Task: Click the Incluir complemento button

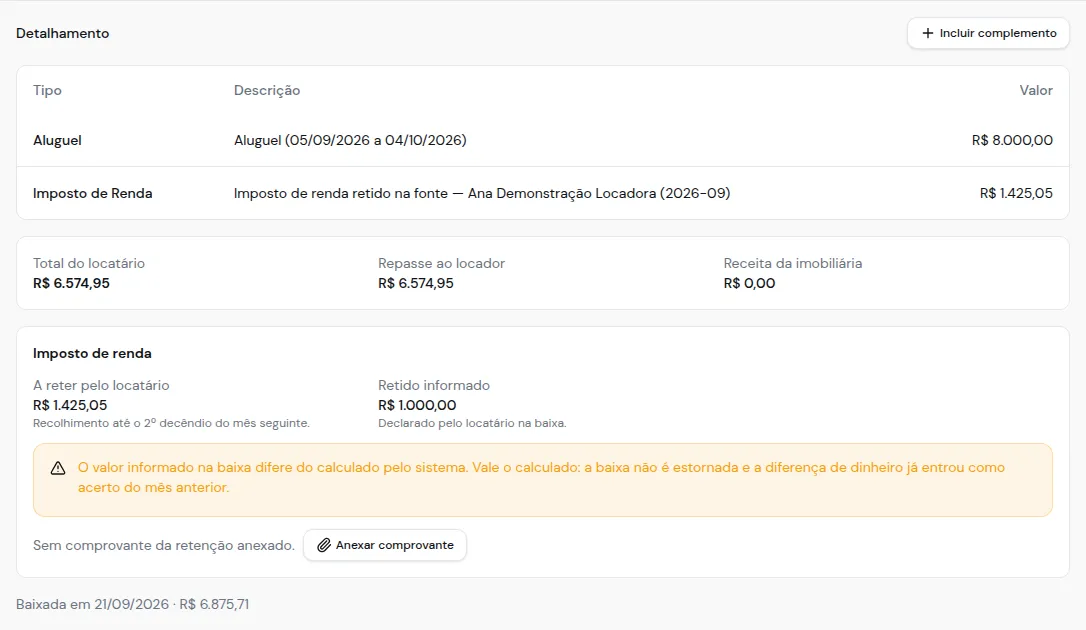Action: click(x=988, y=33)
